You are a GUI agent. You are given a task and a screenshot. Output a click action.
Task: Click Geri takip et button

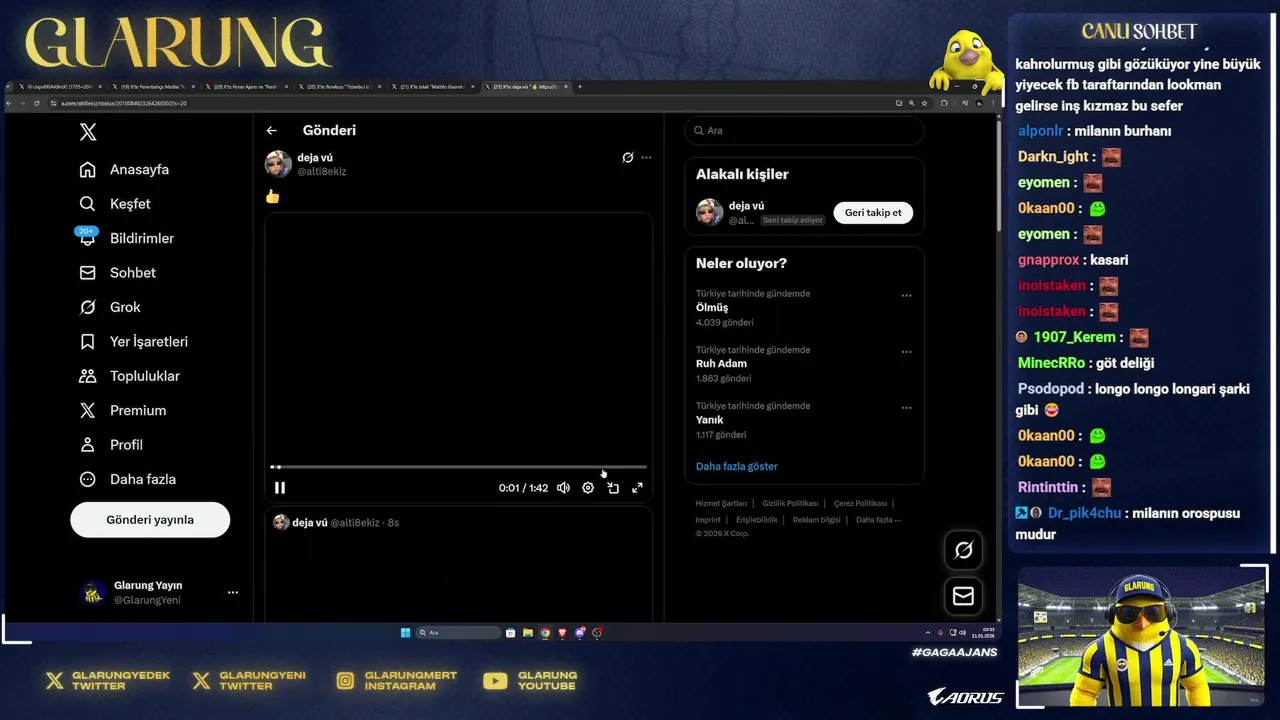873,212
